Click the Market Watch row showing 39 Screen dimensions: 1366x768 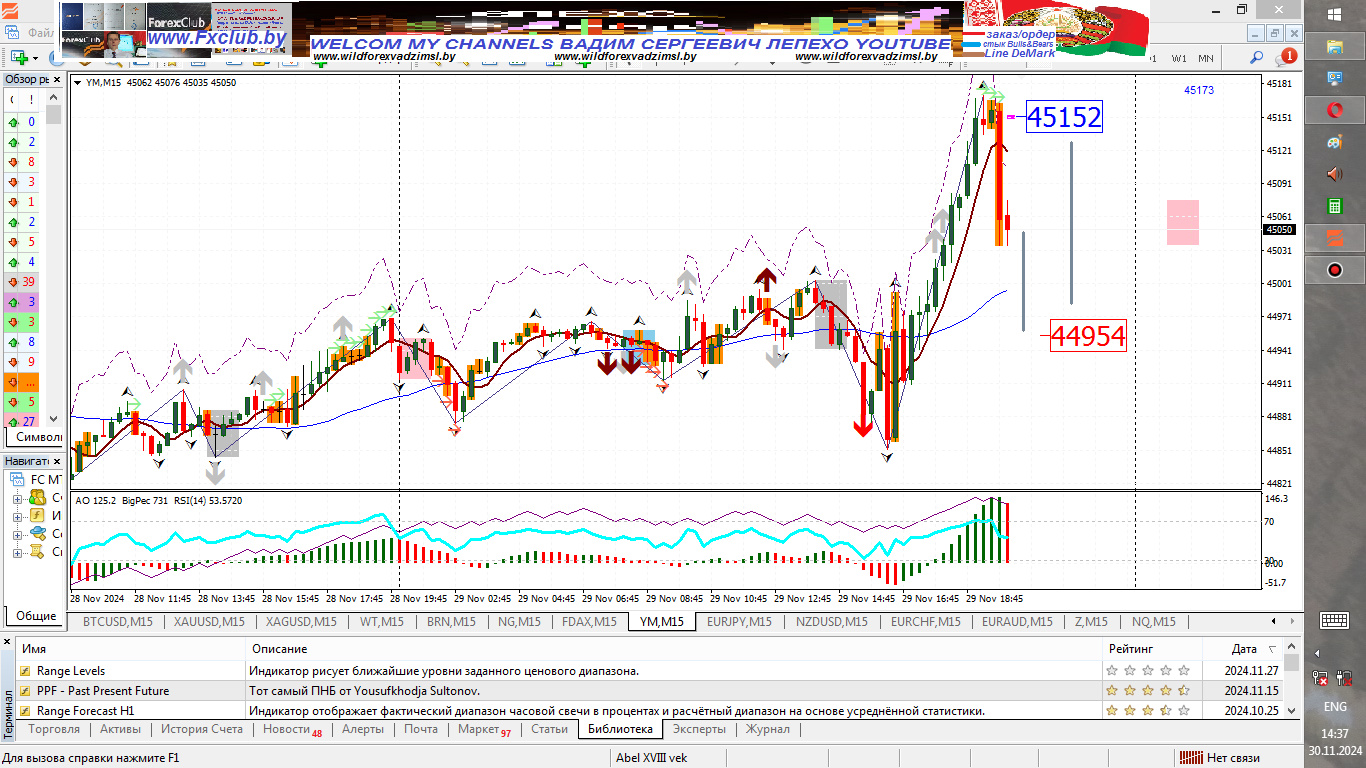click(24, 282)
